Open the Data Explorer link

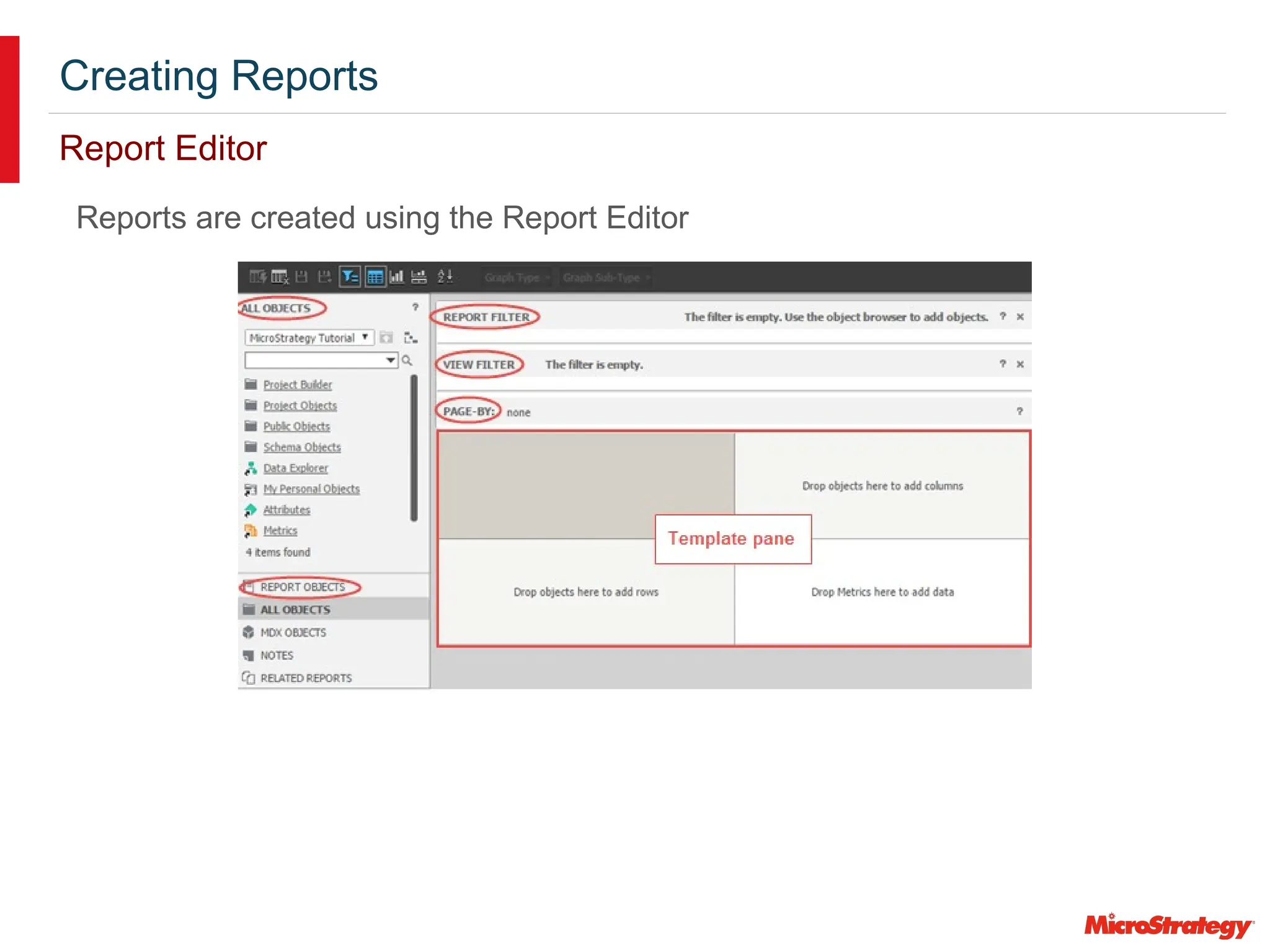click(x=296, y=468)
